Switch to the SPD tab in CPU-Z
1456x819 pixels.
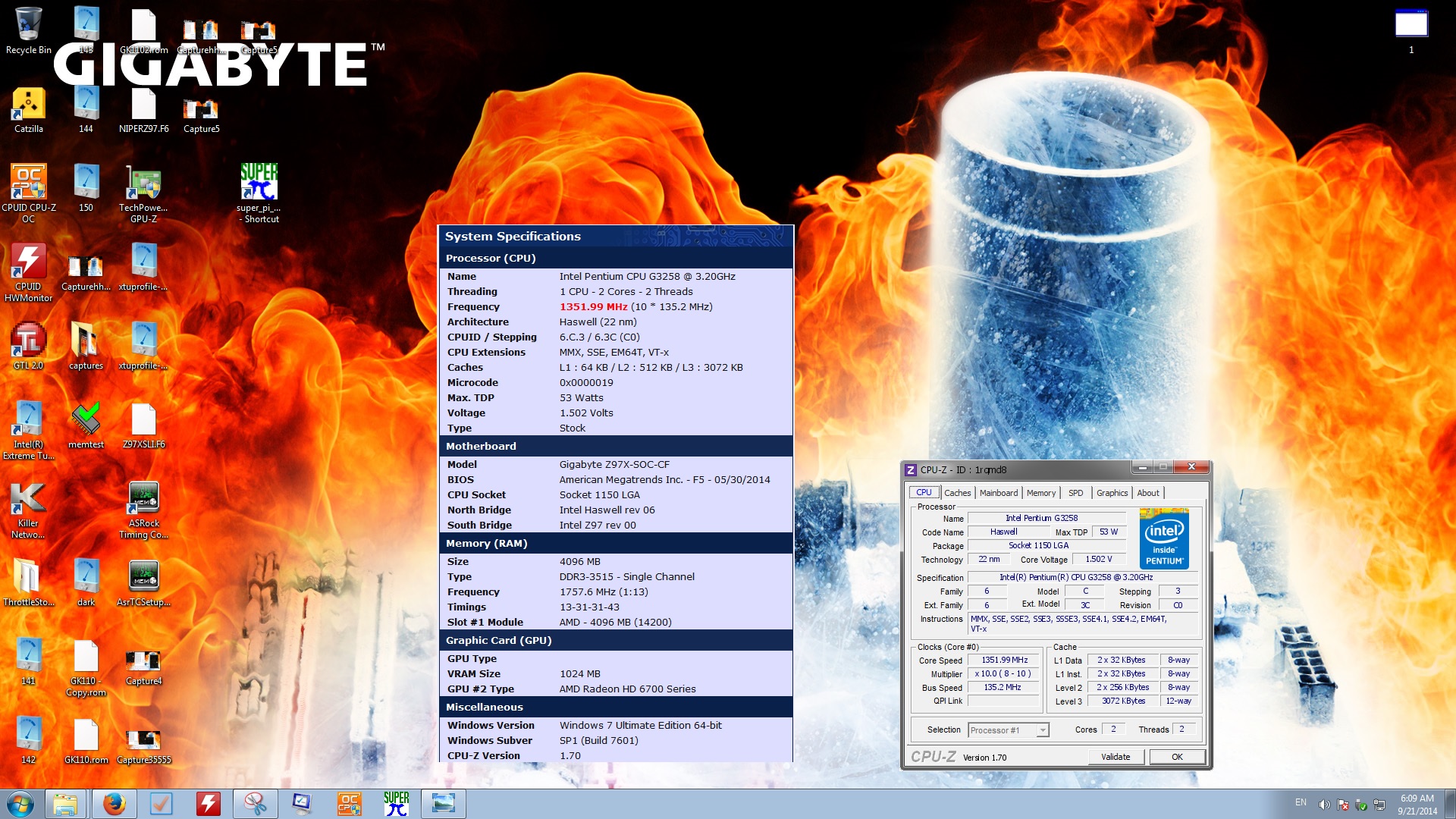[1075, 493]
